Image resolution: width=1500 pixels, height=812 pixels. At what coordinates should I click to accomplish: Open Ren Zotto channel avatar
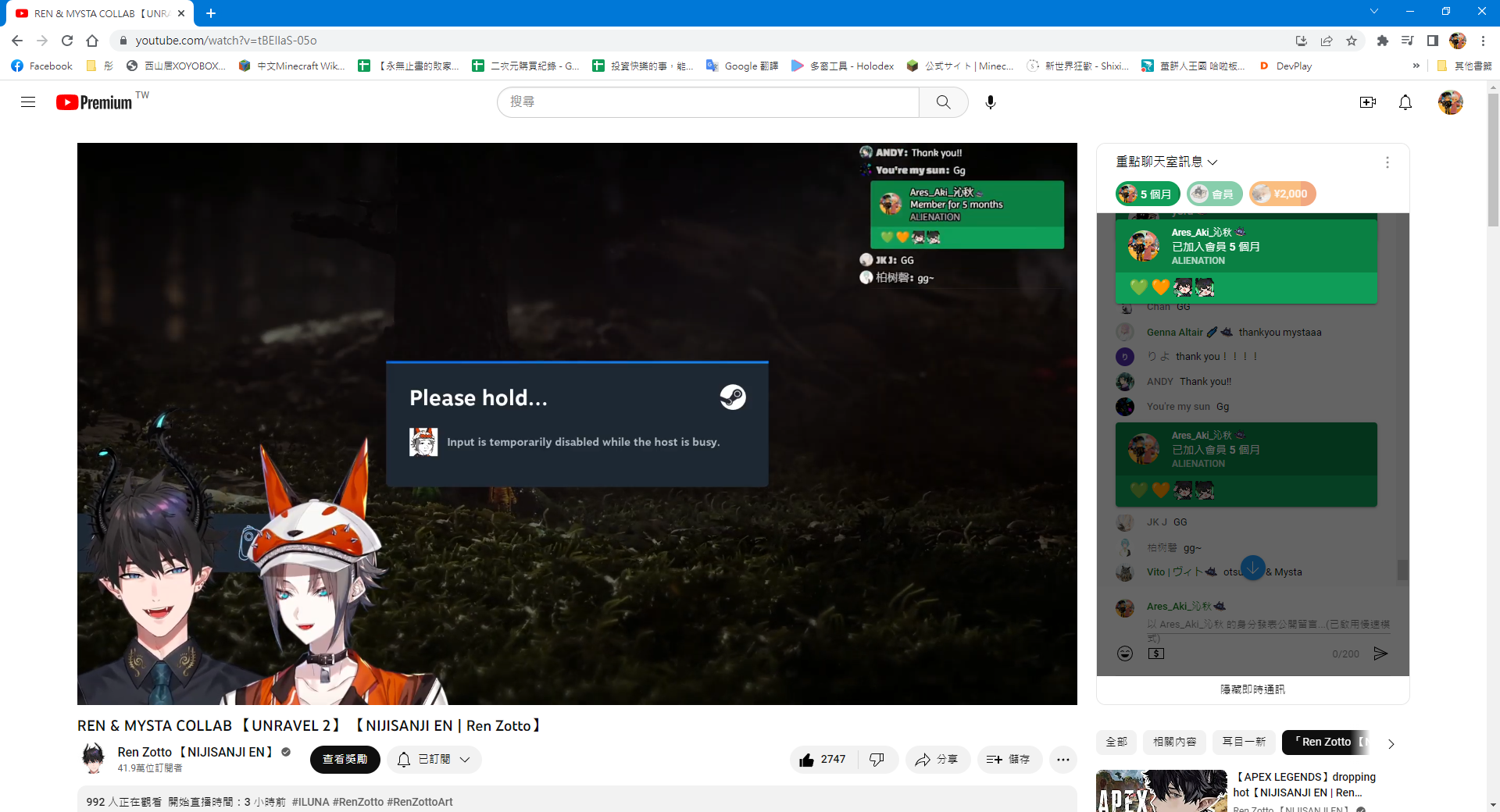(93, 758)
